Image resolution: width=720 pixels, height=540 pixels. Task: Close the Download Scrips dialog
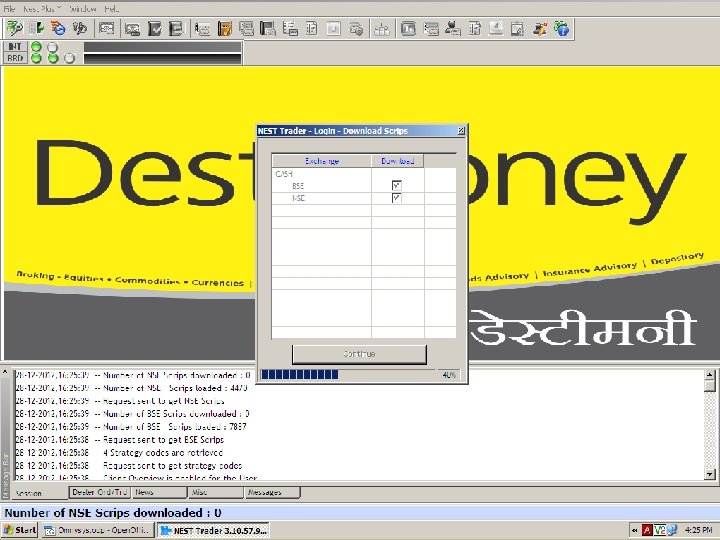461,131
